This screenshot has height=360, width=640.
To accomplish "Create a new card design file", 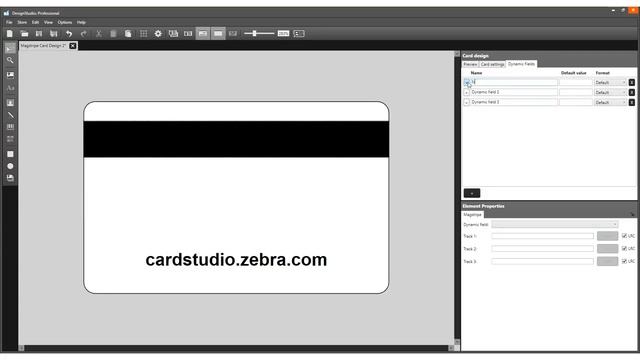I will [x=10, y=33].
